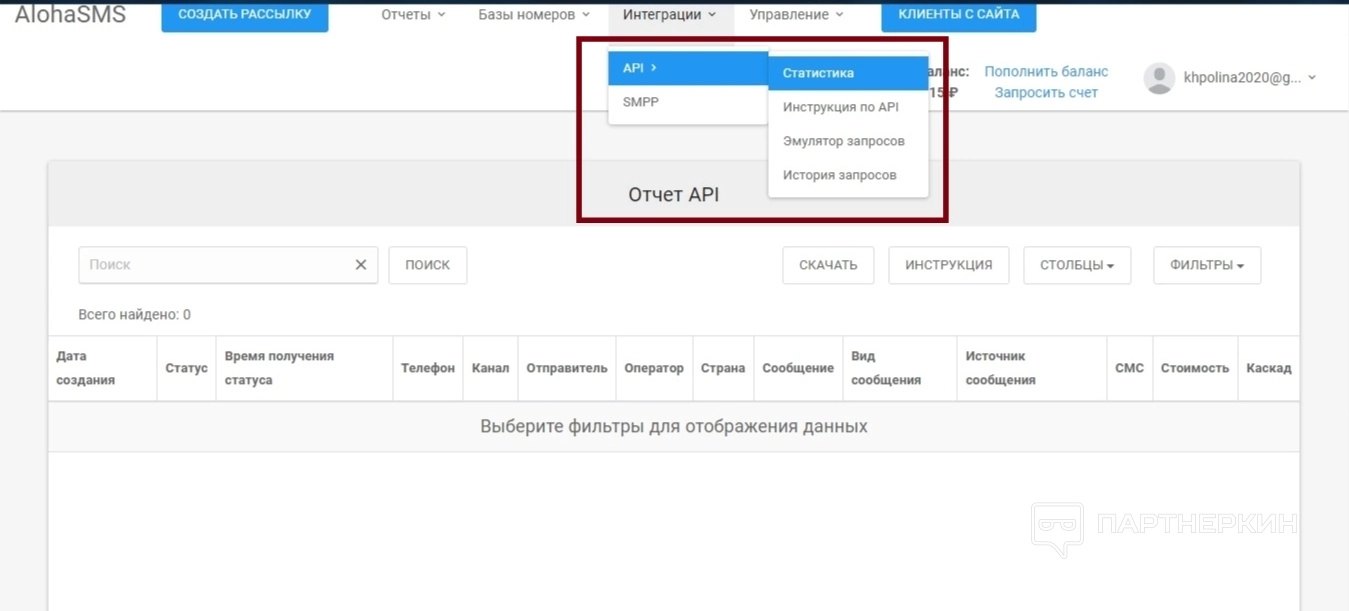Open the ИНСТРУКЦИЯ button
The width and height of the screenshot is (1349, 611).
click(x=949, y=265)
